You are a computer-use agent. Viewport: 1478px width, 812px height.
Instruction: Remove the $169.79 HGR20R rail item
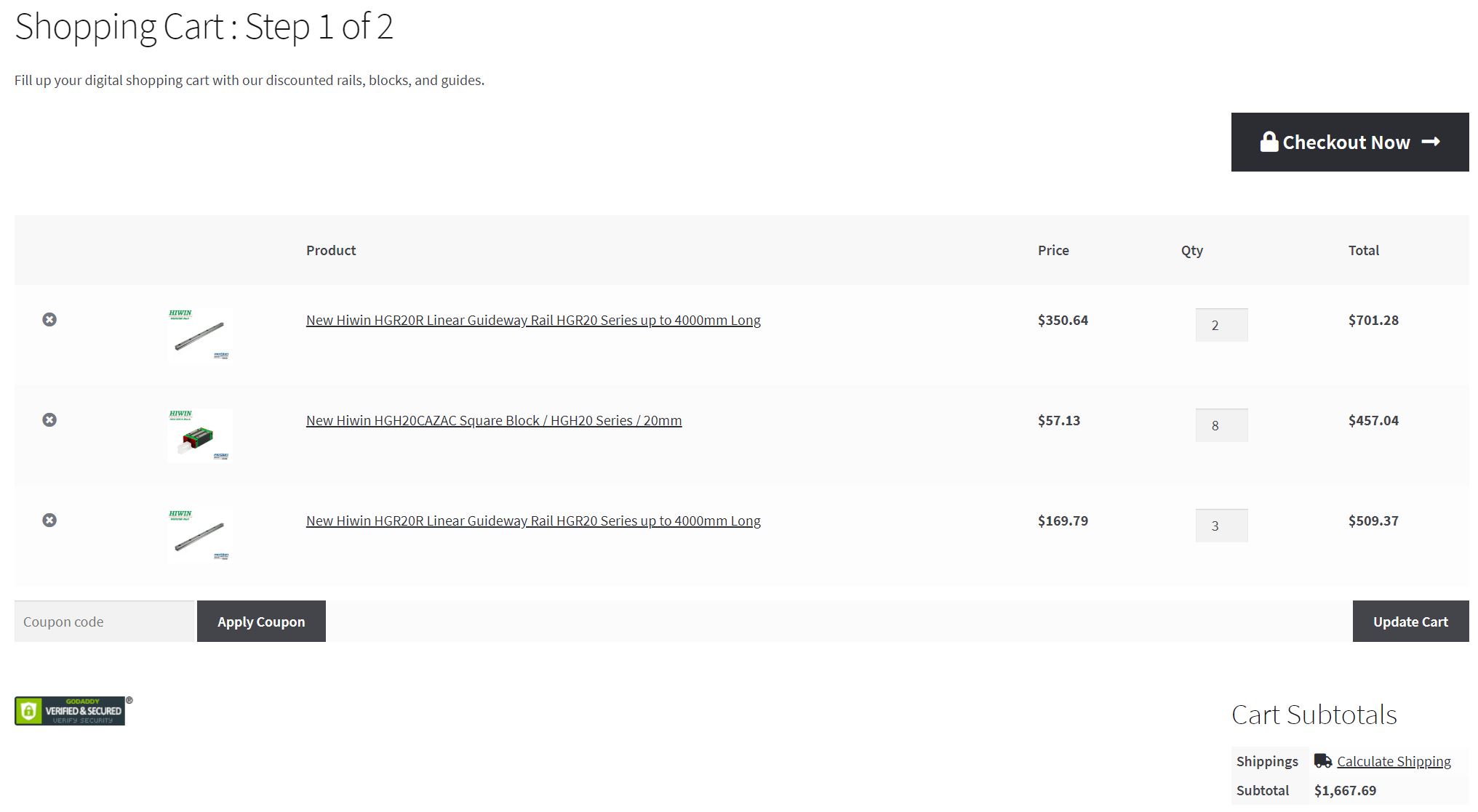coord(49,520)
